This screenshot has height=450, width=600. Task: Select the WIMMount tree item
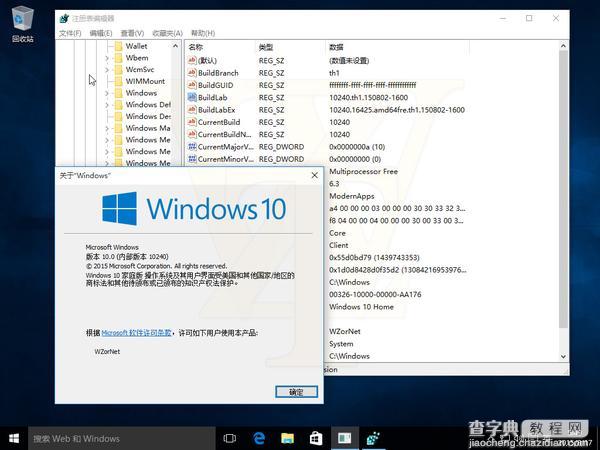(145, 81)
